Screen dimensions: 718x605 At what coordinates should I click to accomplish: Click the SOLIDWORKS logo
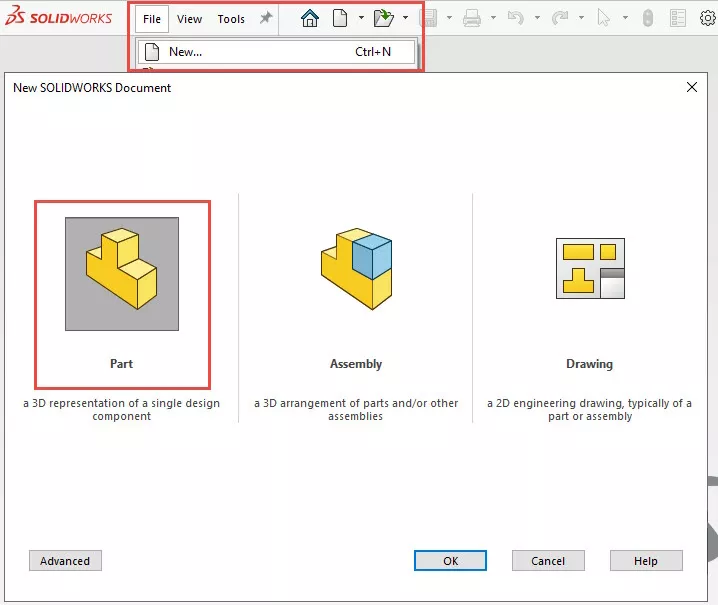point(58,16)
